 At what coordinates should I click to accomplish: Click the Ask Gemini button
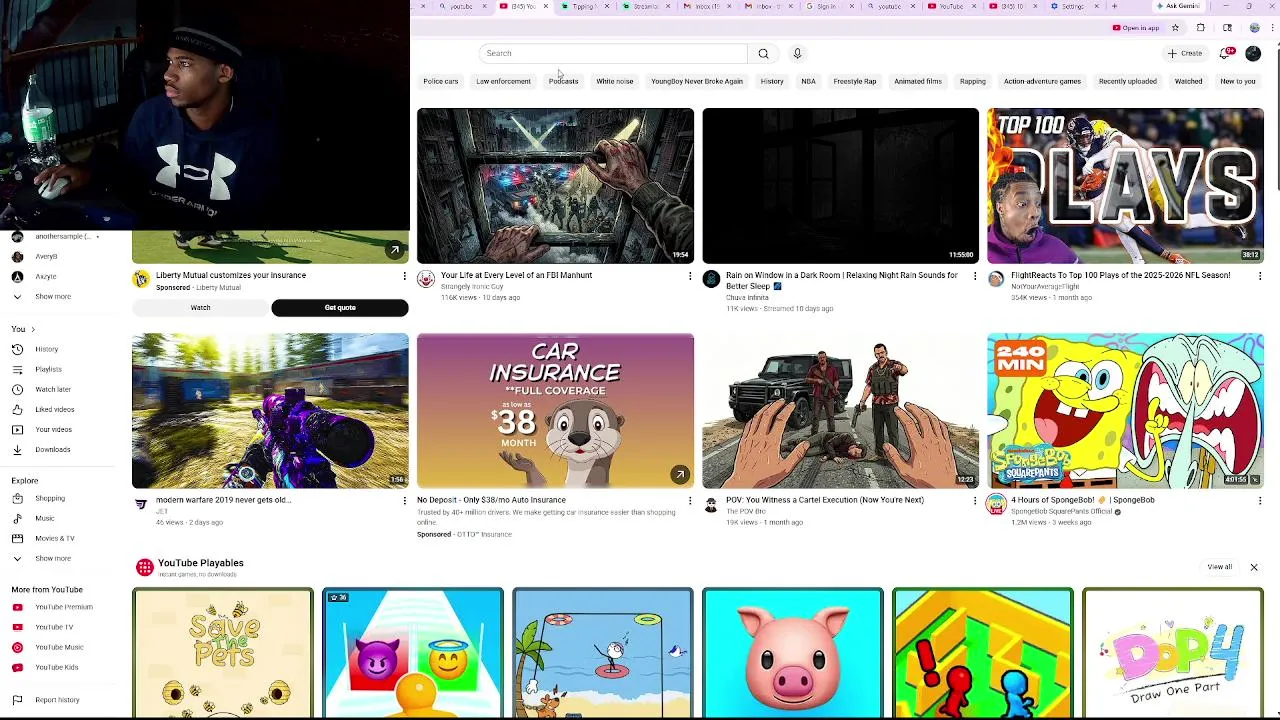pos(1179,6)
